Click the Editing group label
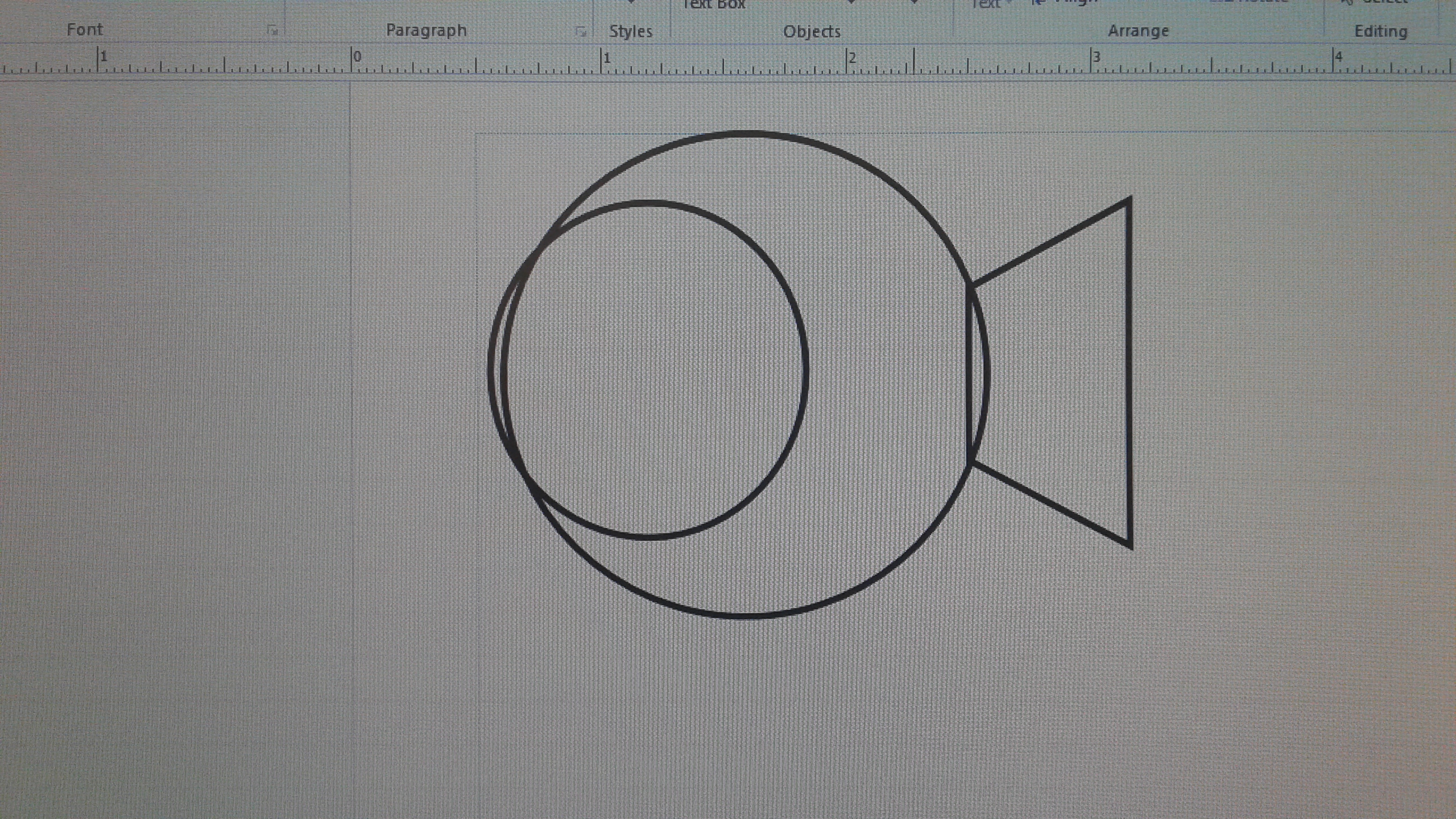This screenshot has width=1456, height=819. click(1381, 32)
